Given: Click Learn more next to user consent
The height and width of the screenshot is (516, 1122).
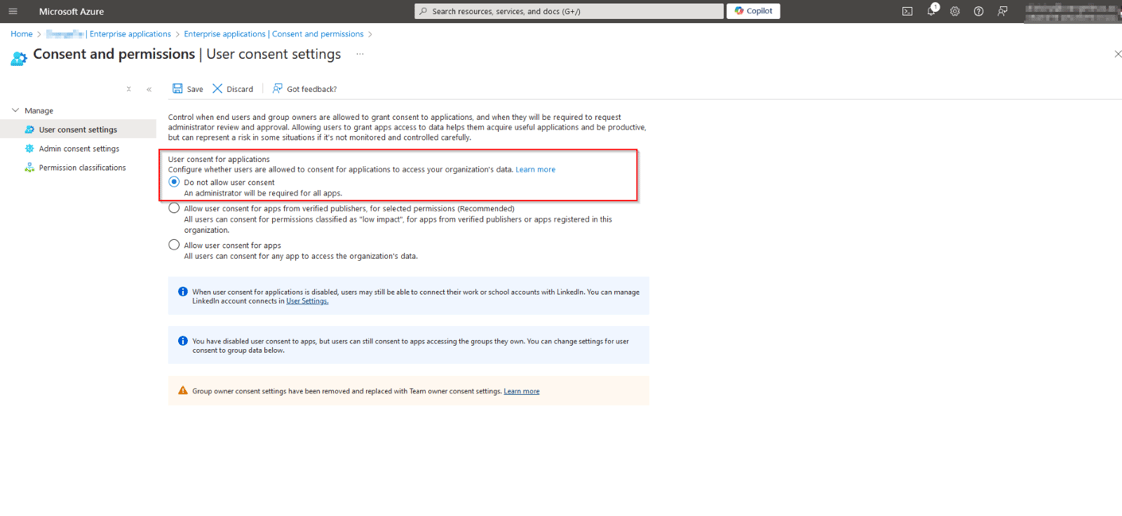Looking at the screenshot, I should pos(535,170).
